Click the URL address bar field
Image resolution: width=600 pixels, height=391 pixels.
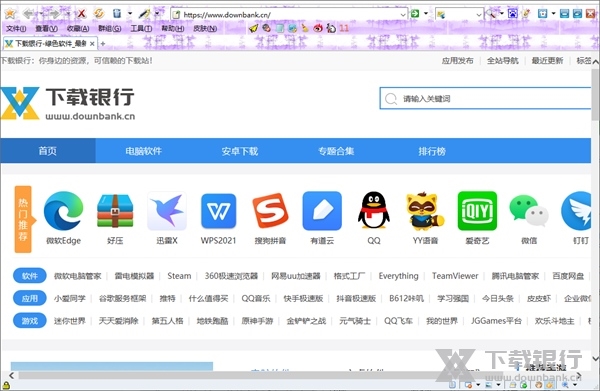point(289,15)
